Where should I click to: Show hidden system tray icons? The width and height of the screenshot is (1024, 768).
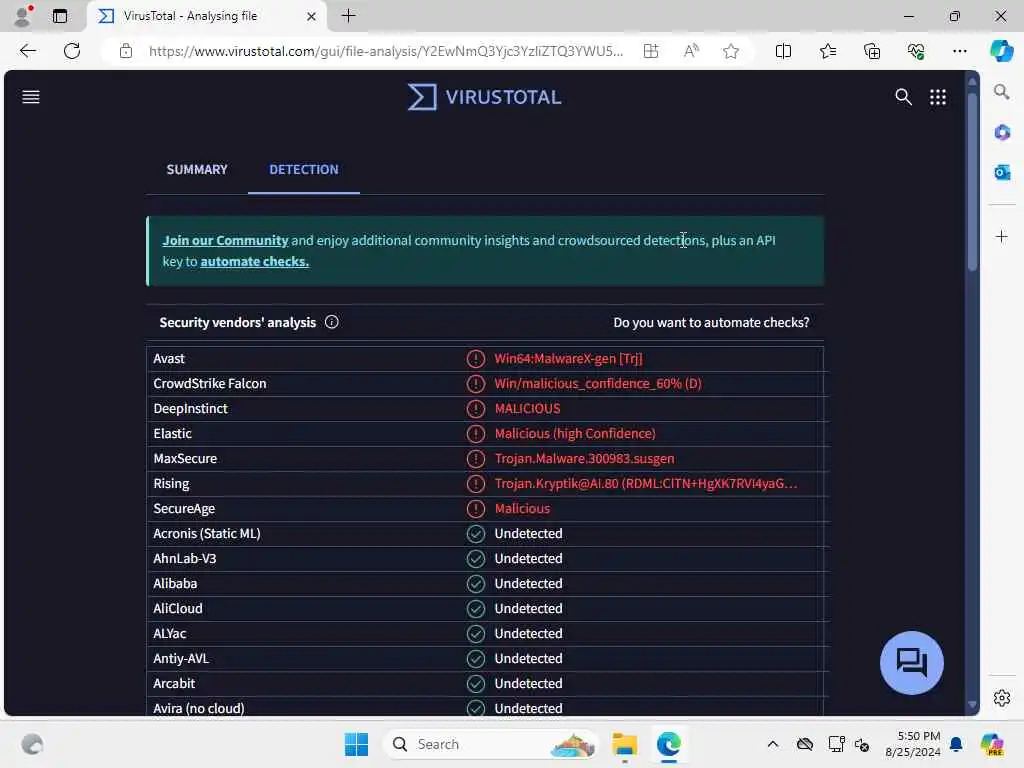(x=773, y=744)
